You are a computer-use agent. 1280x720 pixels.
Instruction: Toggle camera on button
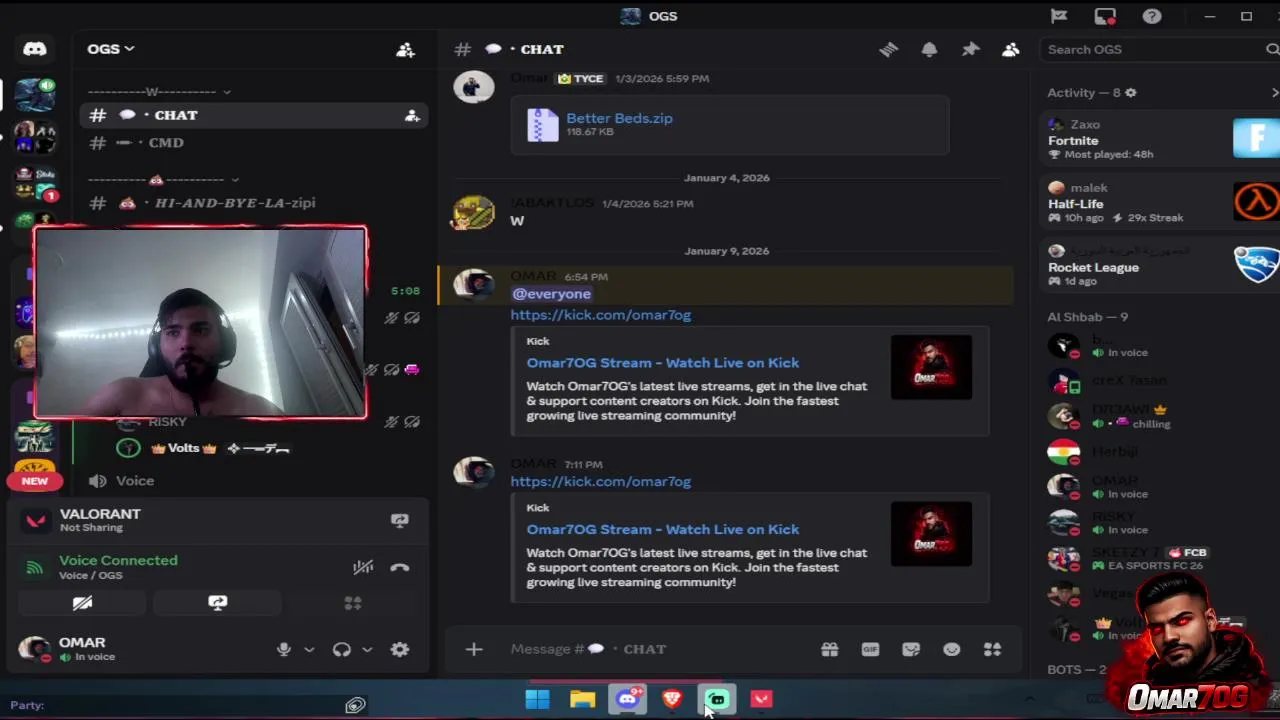click(x=82, y=603)
